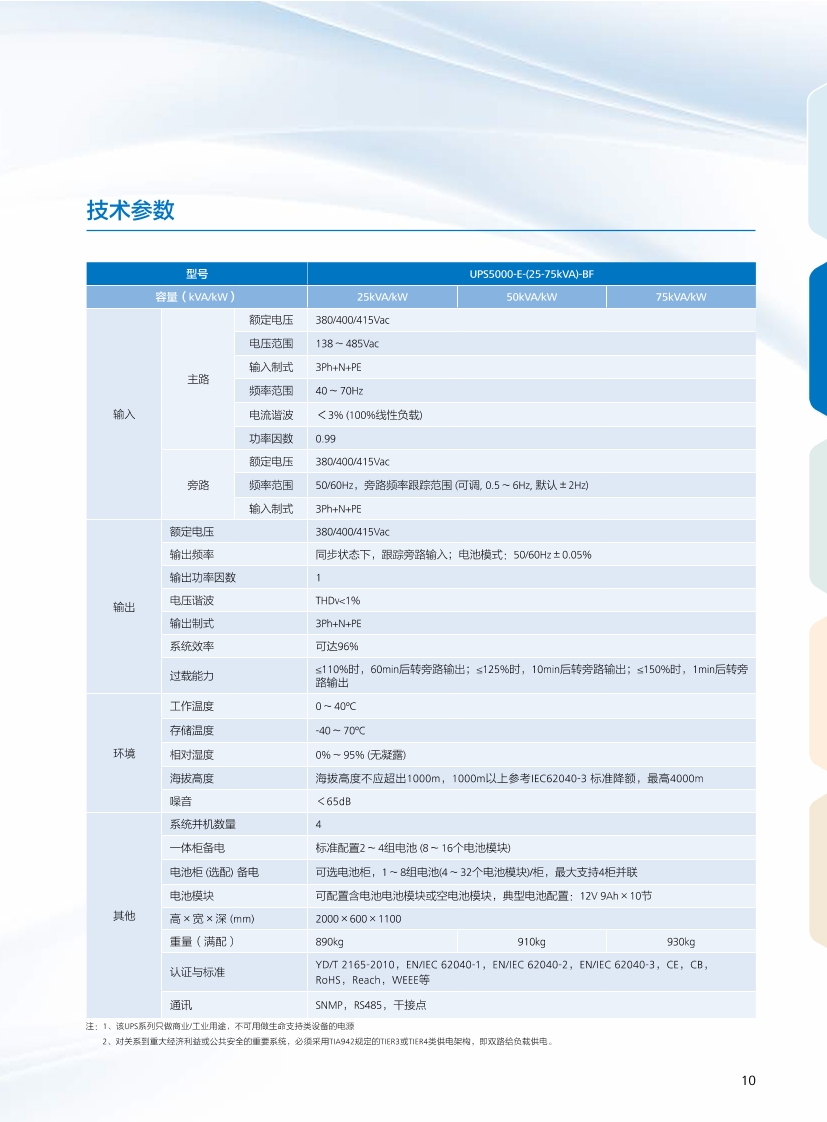Click the UPS5000-E-(25-75kVA)-BF model header
The height and width of the screenshot is (1122, 827).
pos(531,273)
